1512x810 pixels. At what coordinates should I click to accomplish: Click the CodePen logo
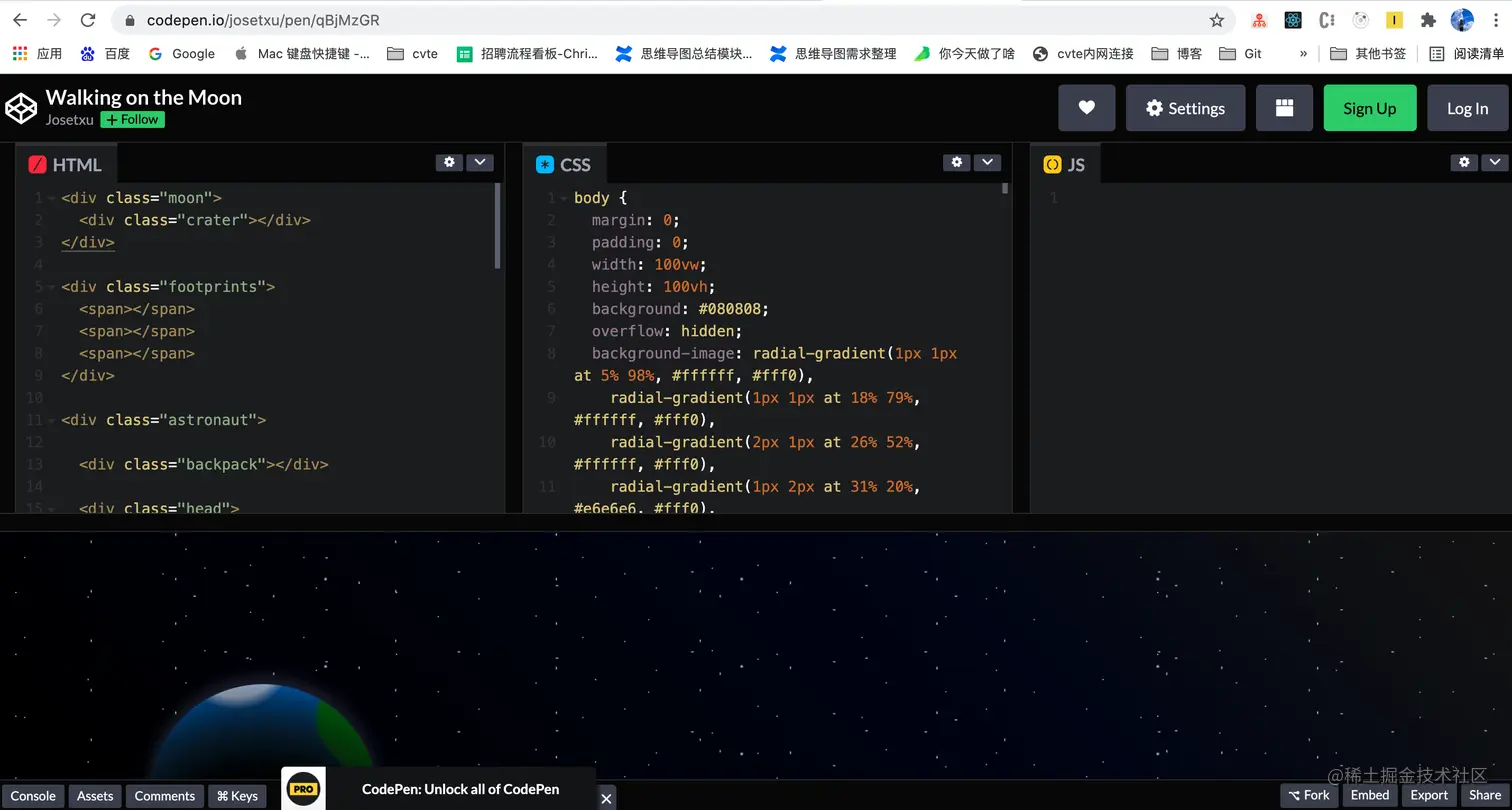click(x=21, y=108)
